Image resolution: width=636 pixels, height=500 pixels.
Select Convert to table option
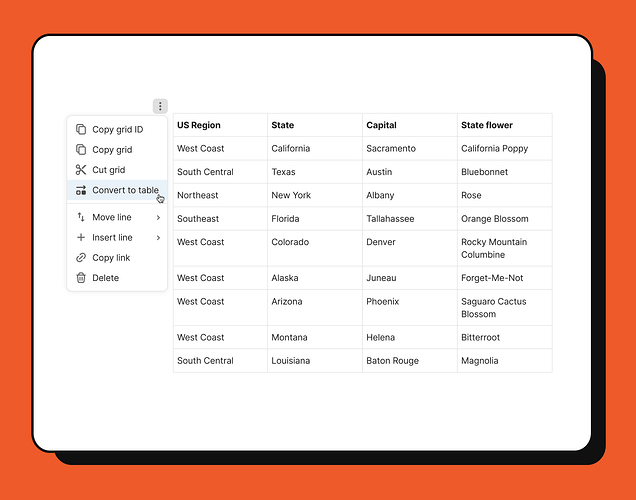pos(117,190)
